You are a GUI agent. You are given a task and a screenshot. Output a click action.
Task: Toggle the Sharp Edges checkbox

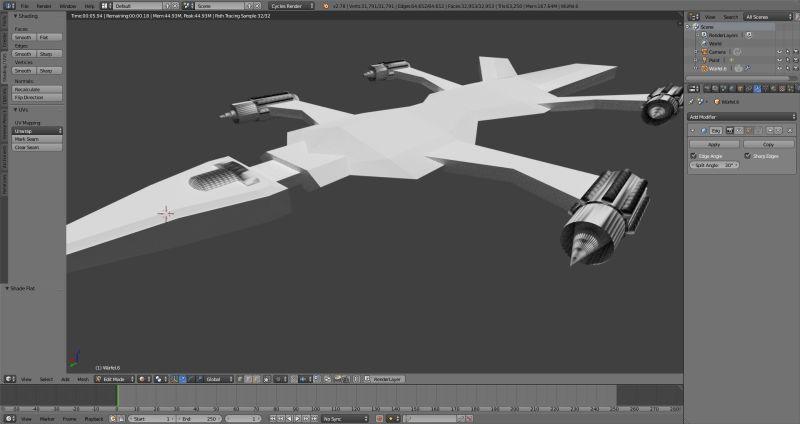click(747, 156)
